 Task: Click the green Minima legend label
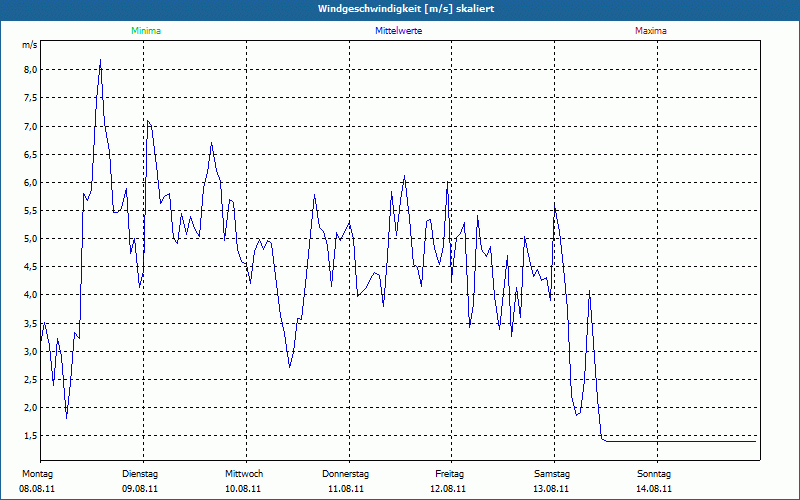click(146, 31)
